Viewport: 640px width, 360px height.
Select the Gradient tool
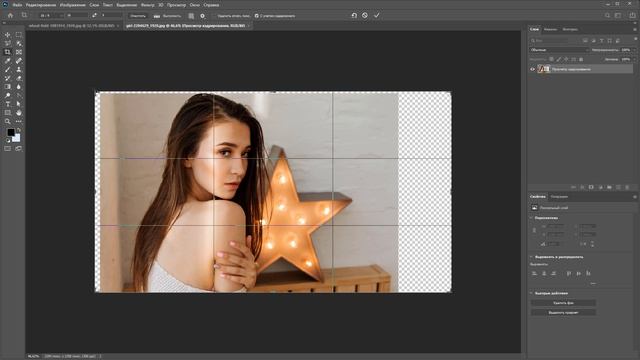pos(8,87)
